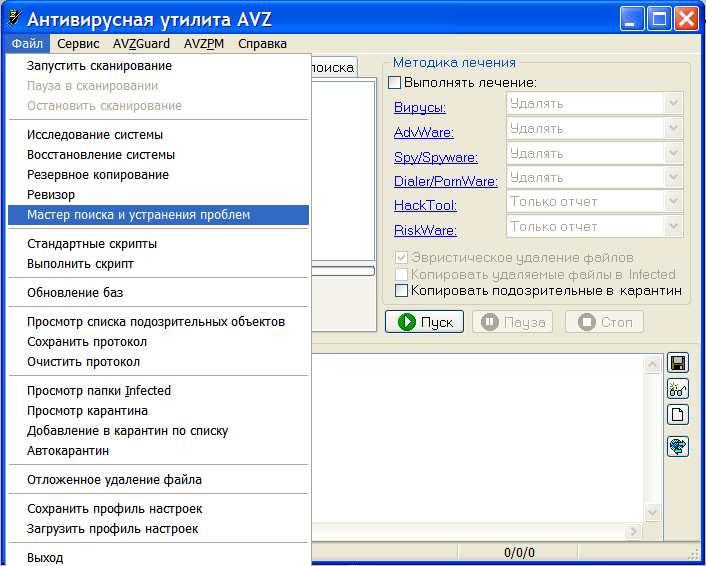The width and height of the screenshot is (706, 566).
Task: Follow the Dialer/PornWare link
Action: (x=446, y=181)
